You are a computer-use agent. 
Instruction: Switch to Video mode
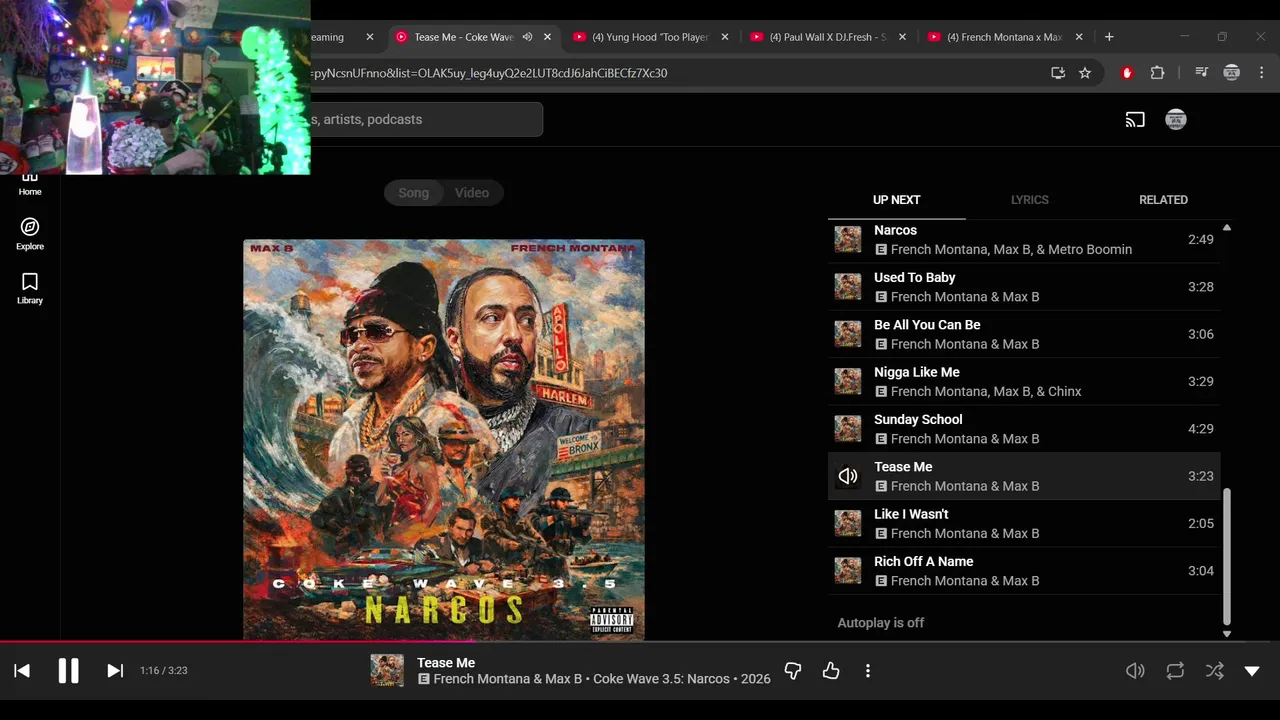(472, 193)
